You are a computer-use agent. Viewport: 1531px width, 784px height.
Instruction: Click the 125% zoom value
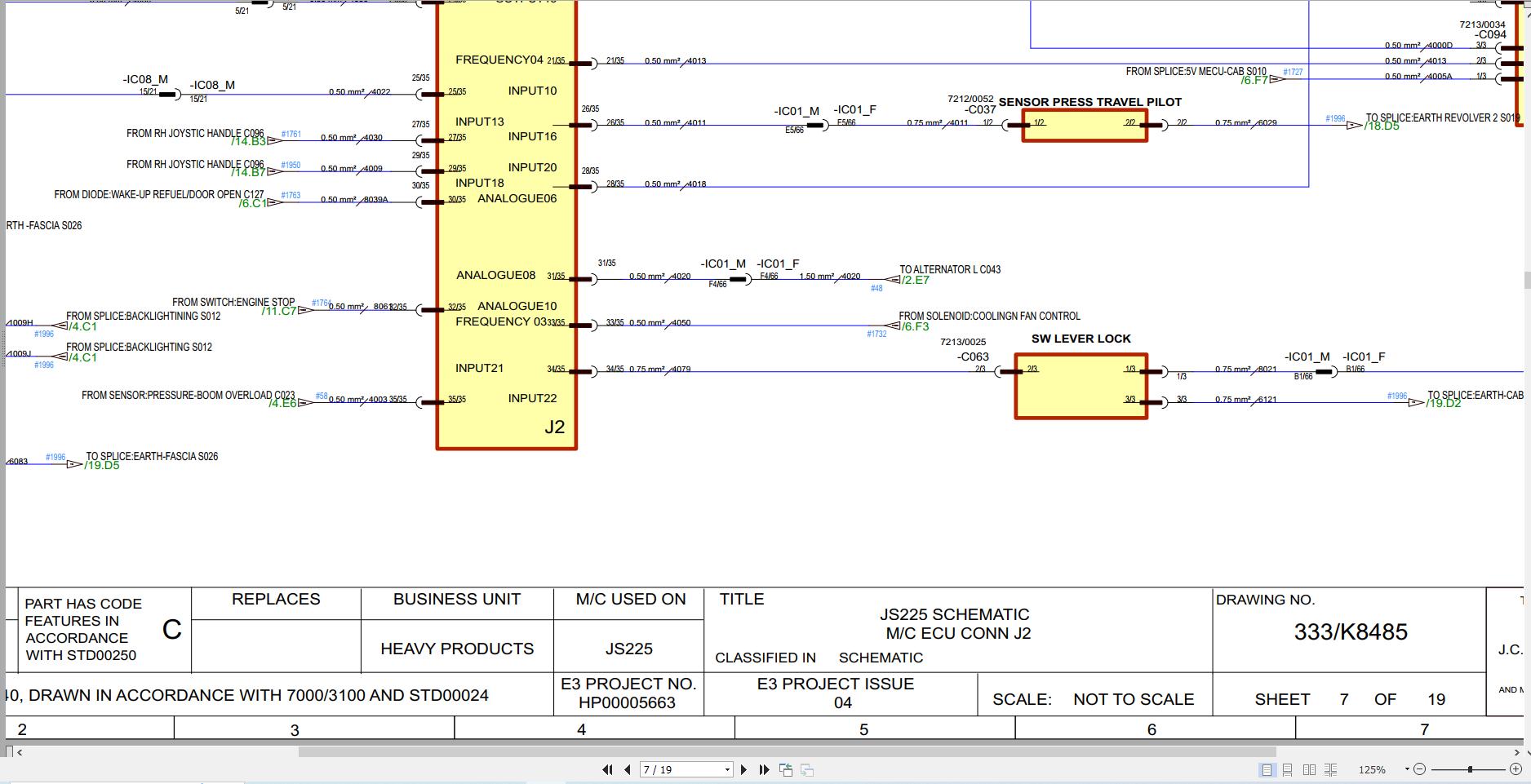(x=1372, y=769)
